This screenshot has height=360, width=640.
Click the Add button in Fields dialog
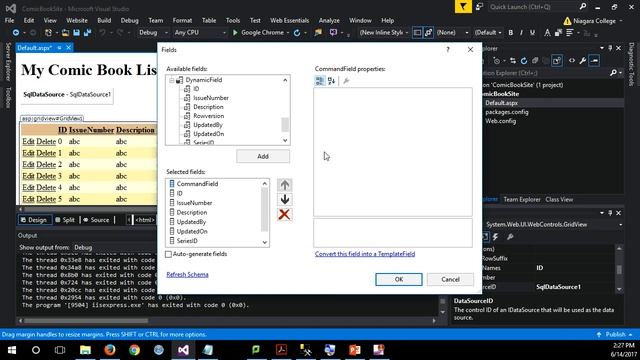click(263, 156)
